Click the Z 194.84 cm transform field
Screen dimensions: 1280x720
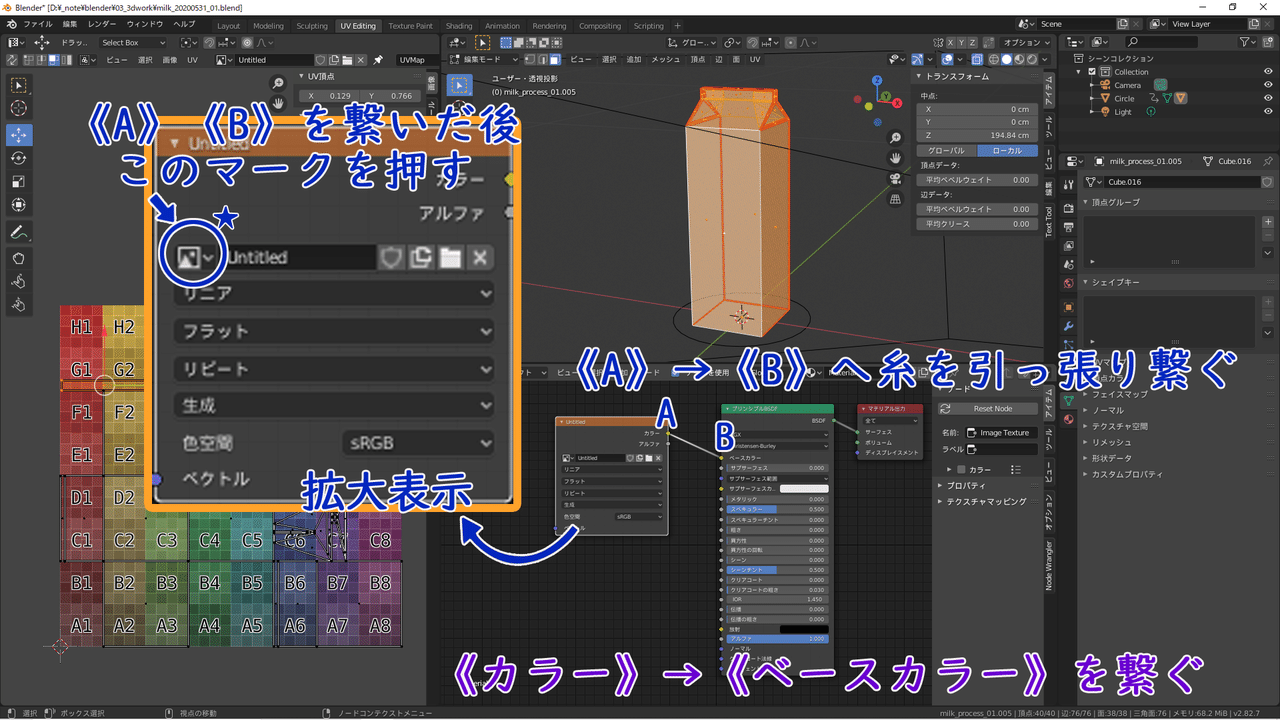976,135
